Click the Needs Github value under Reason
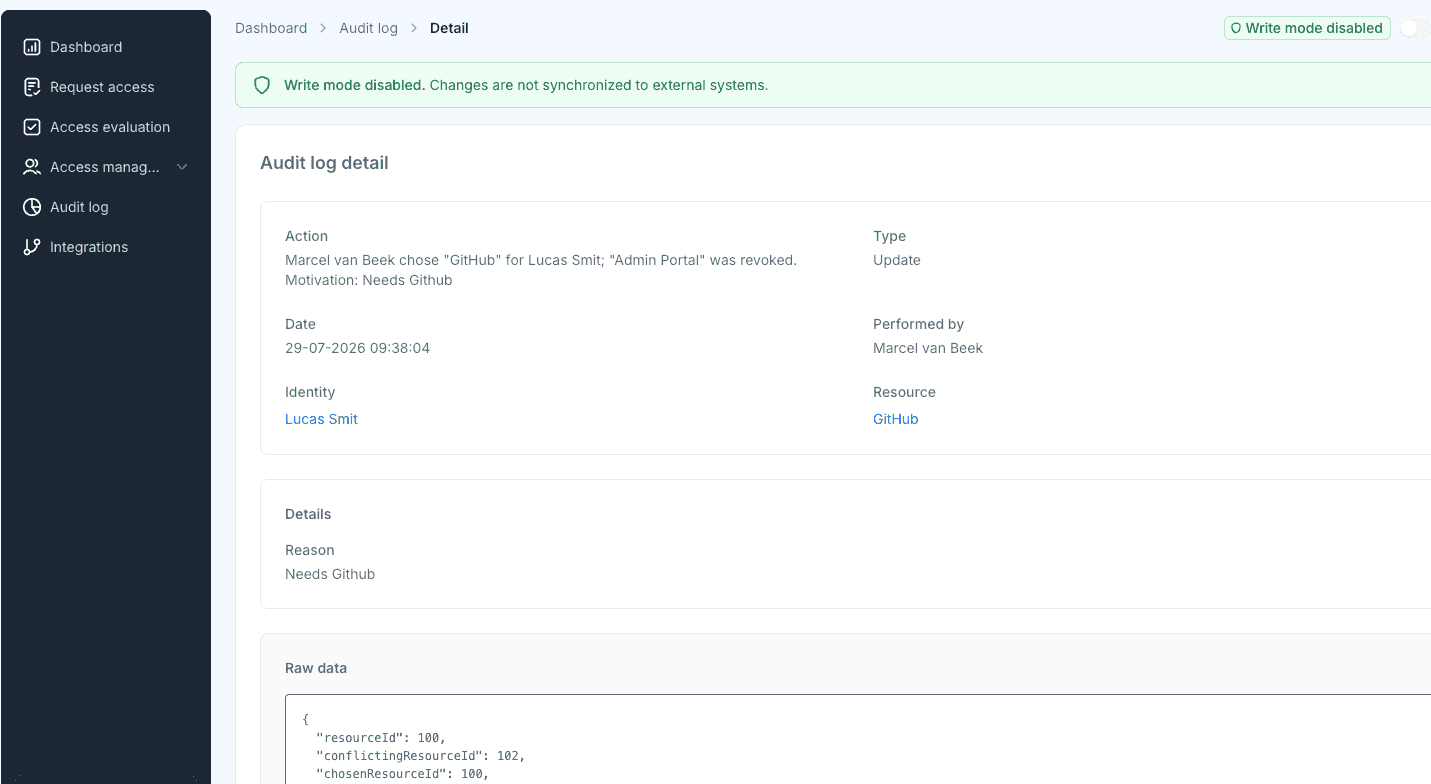The height and width of the screenshot is (784, 1431). pos(330,574)
